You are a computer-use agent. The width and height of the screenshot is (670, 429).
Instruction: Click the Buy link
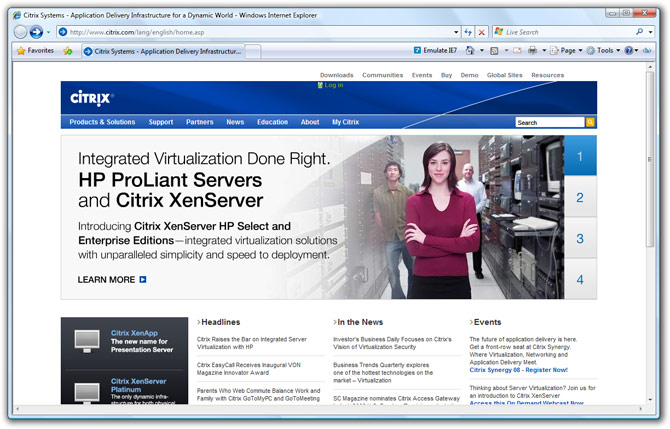pos(447,75)
